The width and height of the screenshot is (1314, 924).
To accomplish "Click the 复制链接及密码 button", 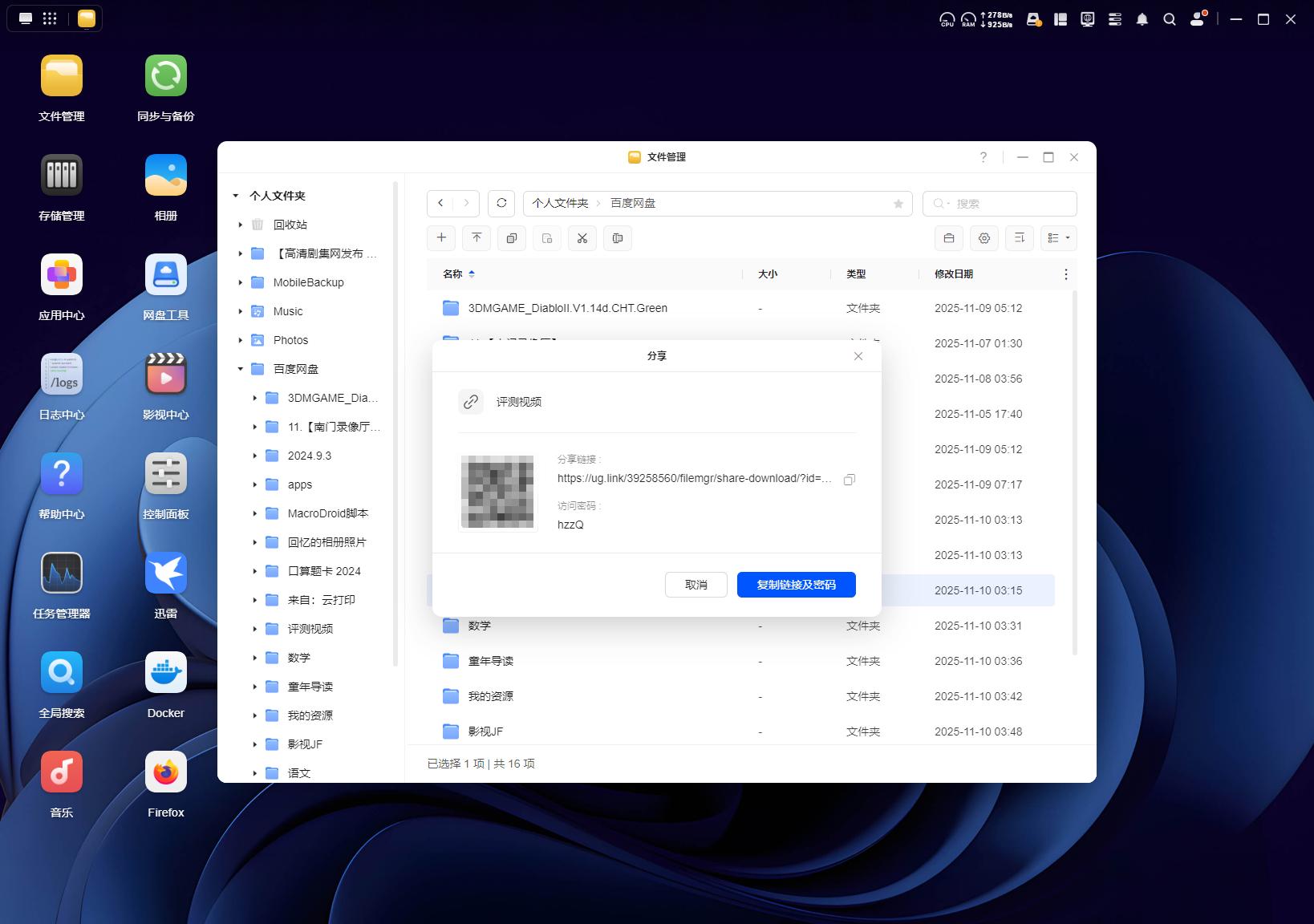I will [797, 585].
